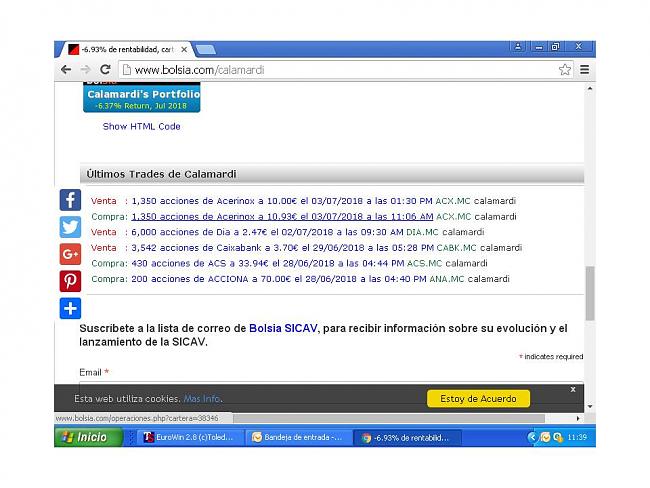Click calamardi user name on ACCIONA row
Viewport: 650px width, 488px height.
pos(488,279)
